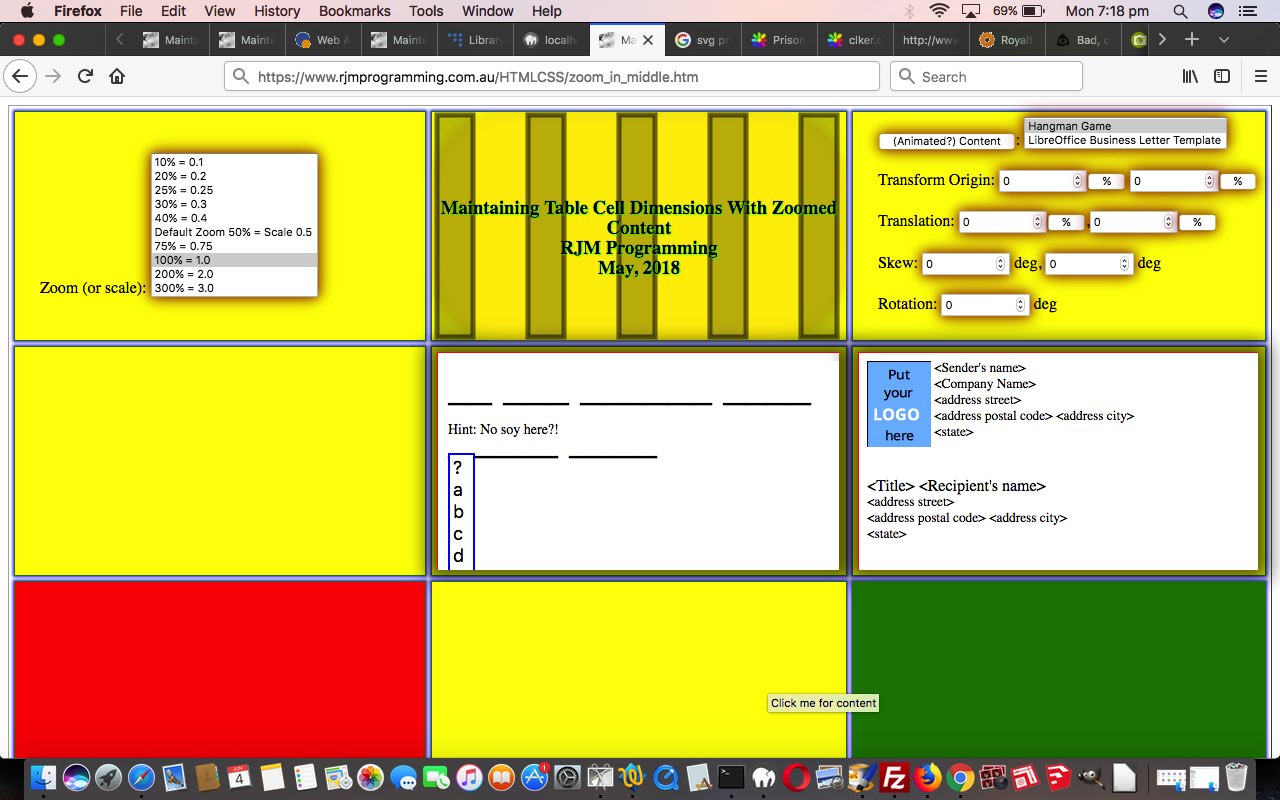This screenshot has height=800, width=1280.
Task: Open the Bookmarks menu
Action: coord(354,11)
